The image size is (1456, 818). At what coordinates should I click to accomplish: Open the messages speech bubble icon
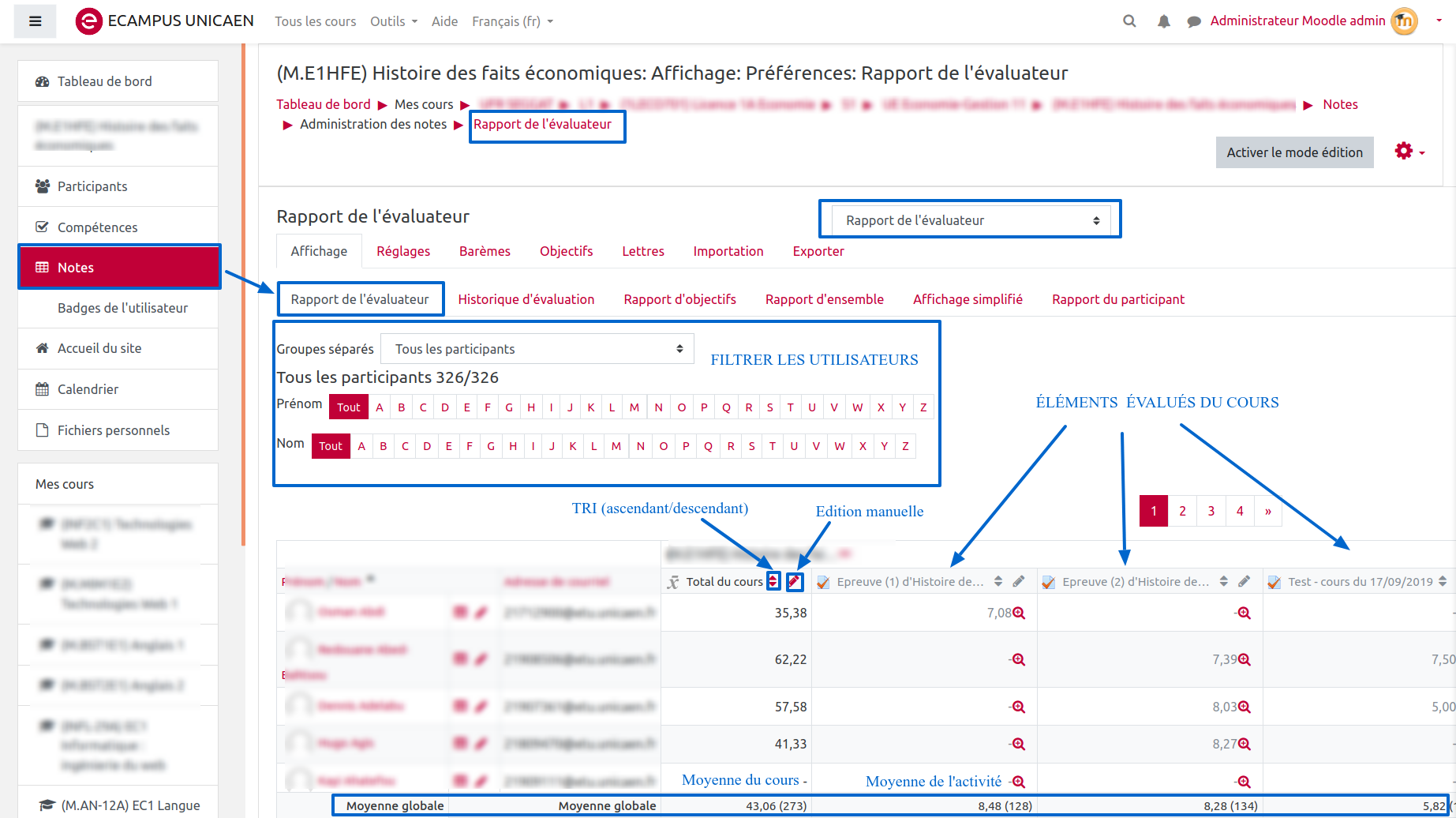pos(1194,21)
